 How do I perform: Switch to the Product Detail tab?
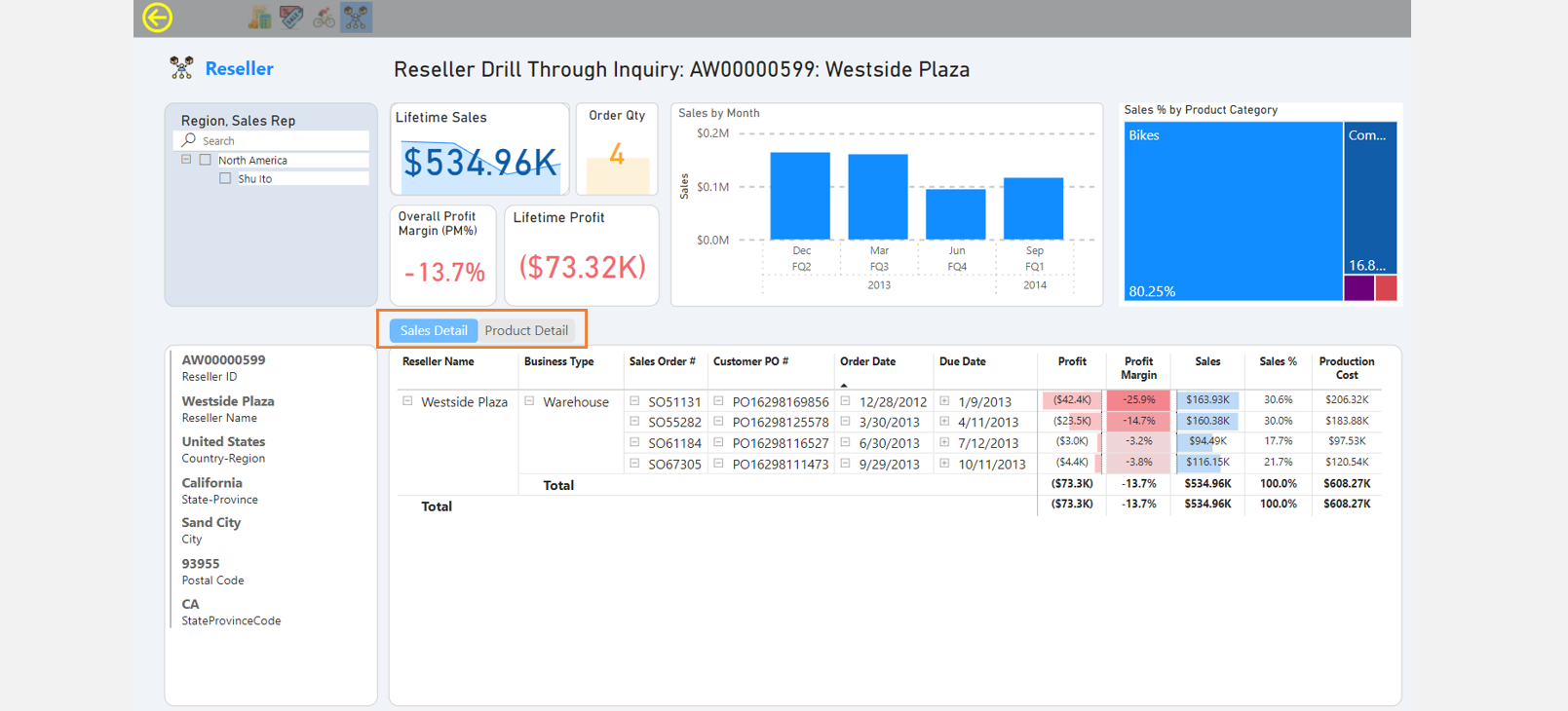pyautogui.click(x=526, y=330)
